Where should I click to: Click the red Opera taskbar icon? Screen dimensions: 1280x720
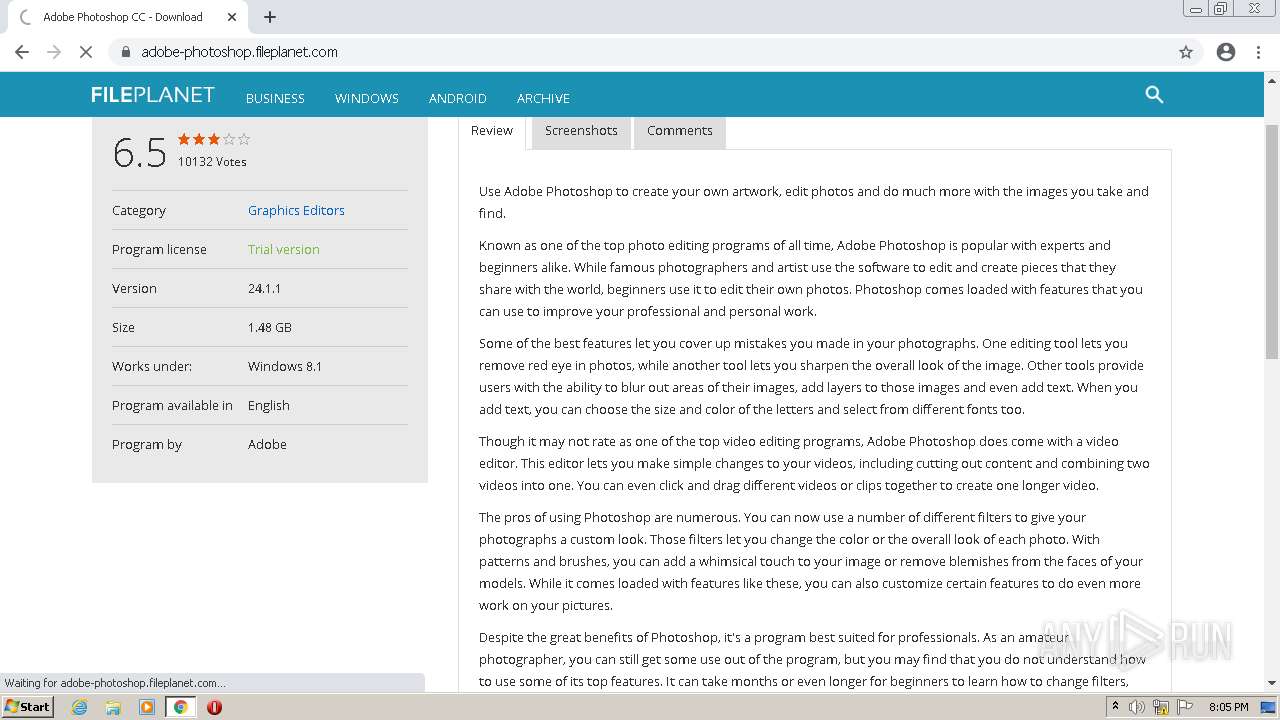click(x=214, y=707)
